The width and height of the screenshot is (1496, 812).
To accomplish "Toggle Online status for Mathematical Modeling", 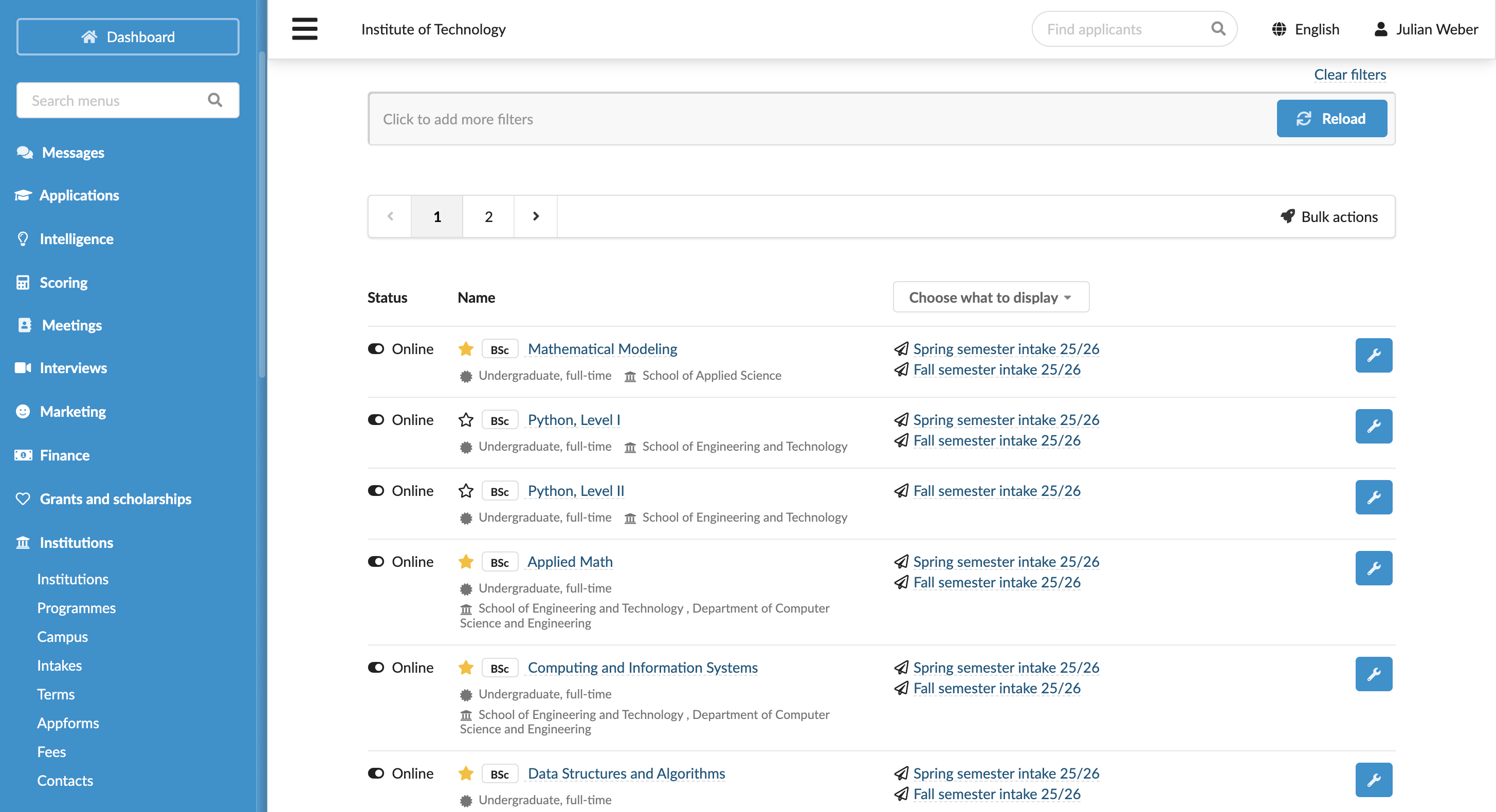I will click(x=376, y=349).
